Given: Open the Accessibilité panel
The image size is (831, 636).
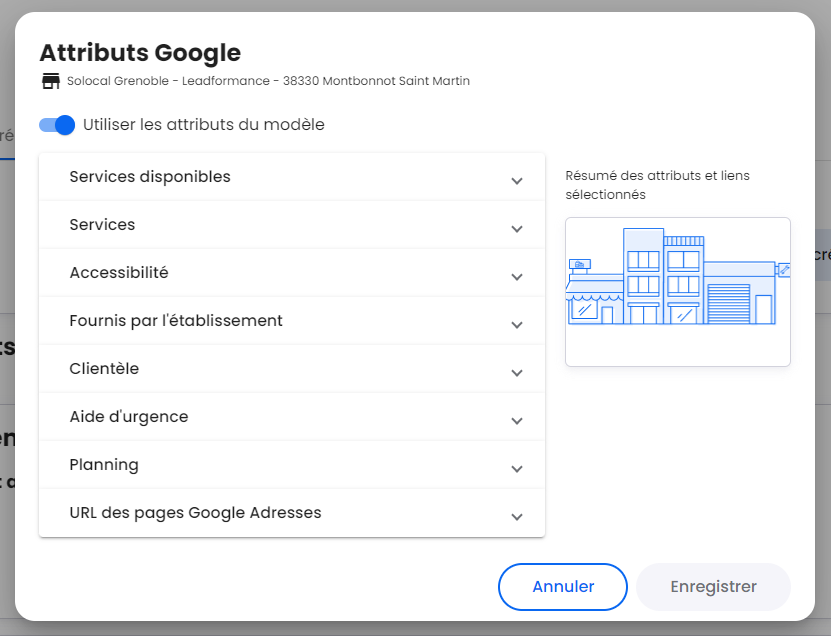Looking at the screenshot, I should pos(292,272).
